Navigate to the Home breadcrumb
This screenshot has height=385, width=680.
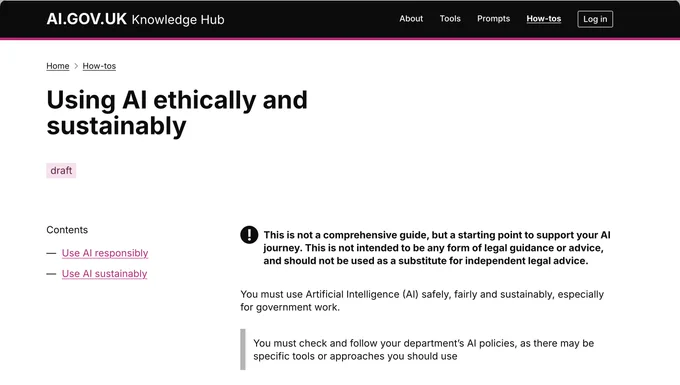(x=58, y=66)
